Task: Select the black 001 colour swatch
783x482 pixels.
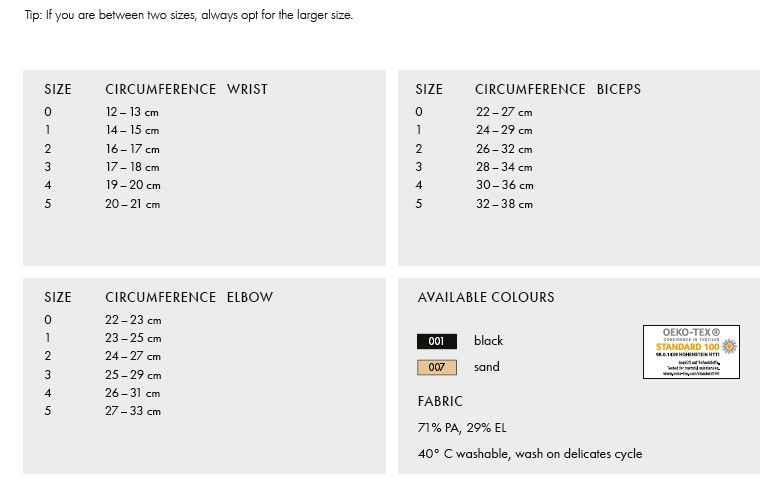Action: pos(436,341)
